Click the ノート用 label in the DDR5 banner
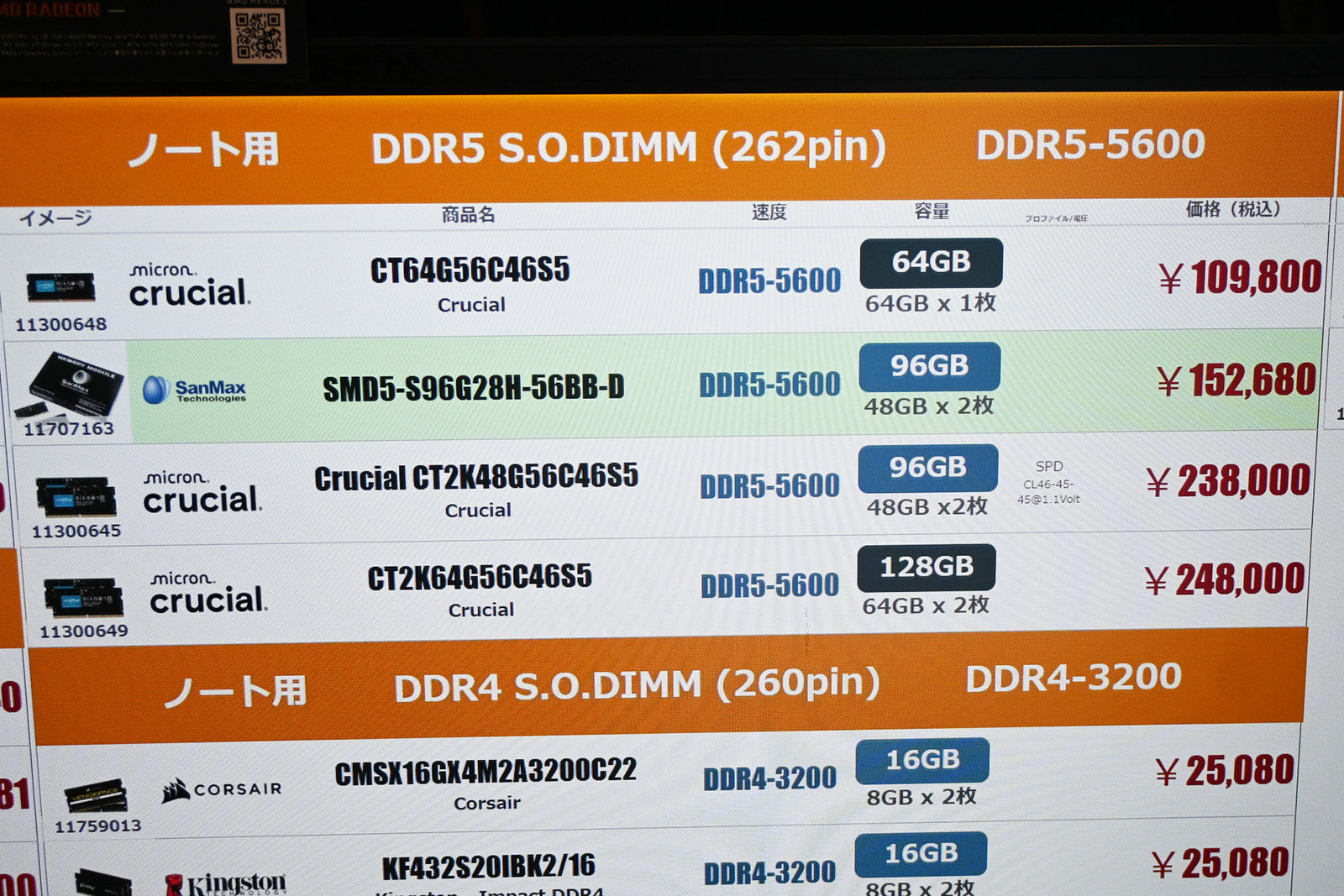 pyautogui.click(x=203, y=149)
